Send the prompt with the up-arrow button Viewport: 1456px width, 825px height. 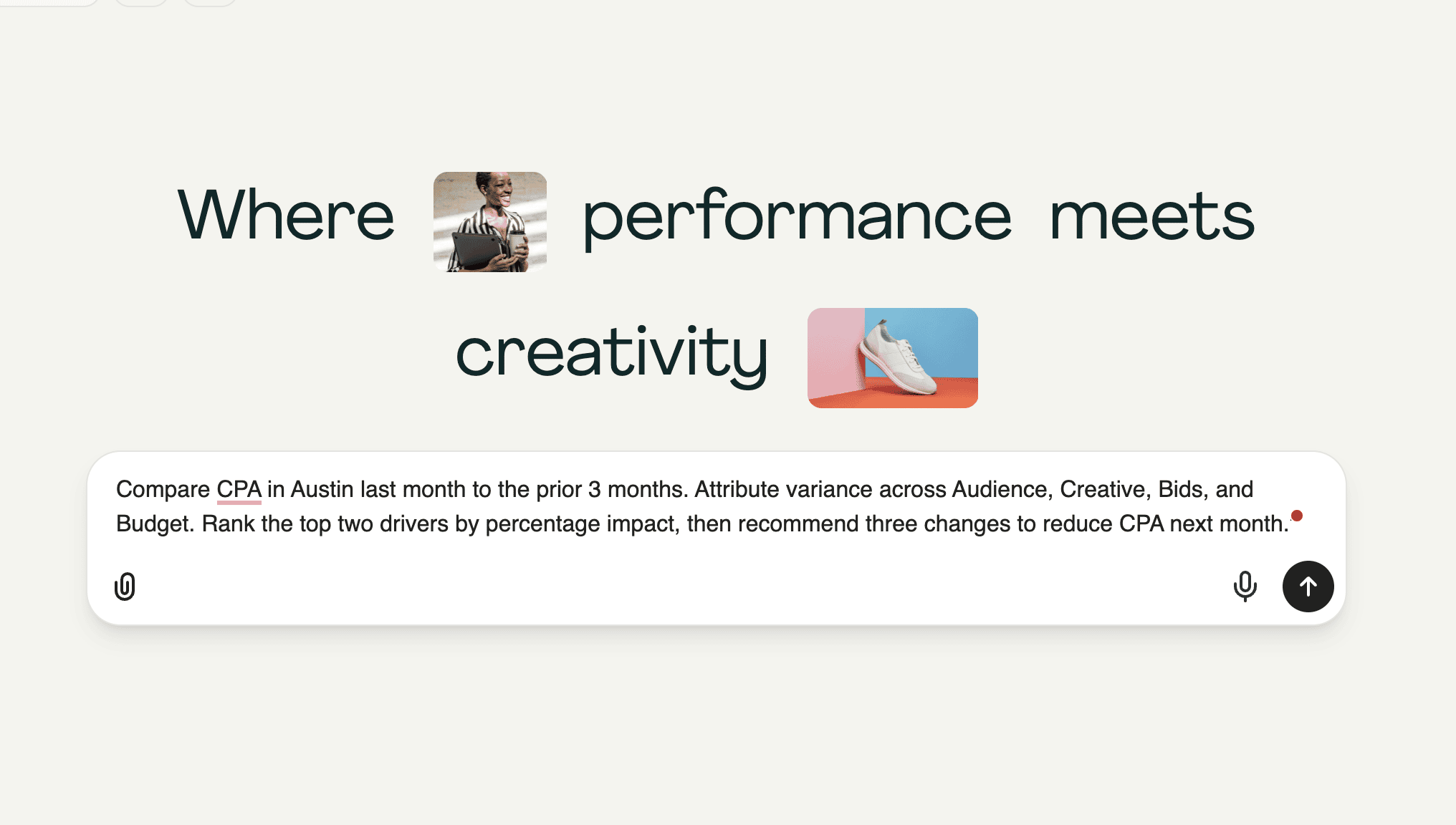coord(1308,587)
